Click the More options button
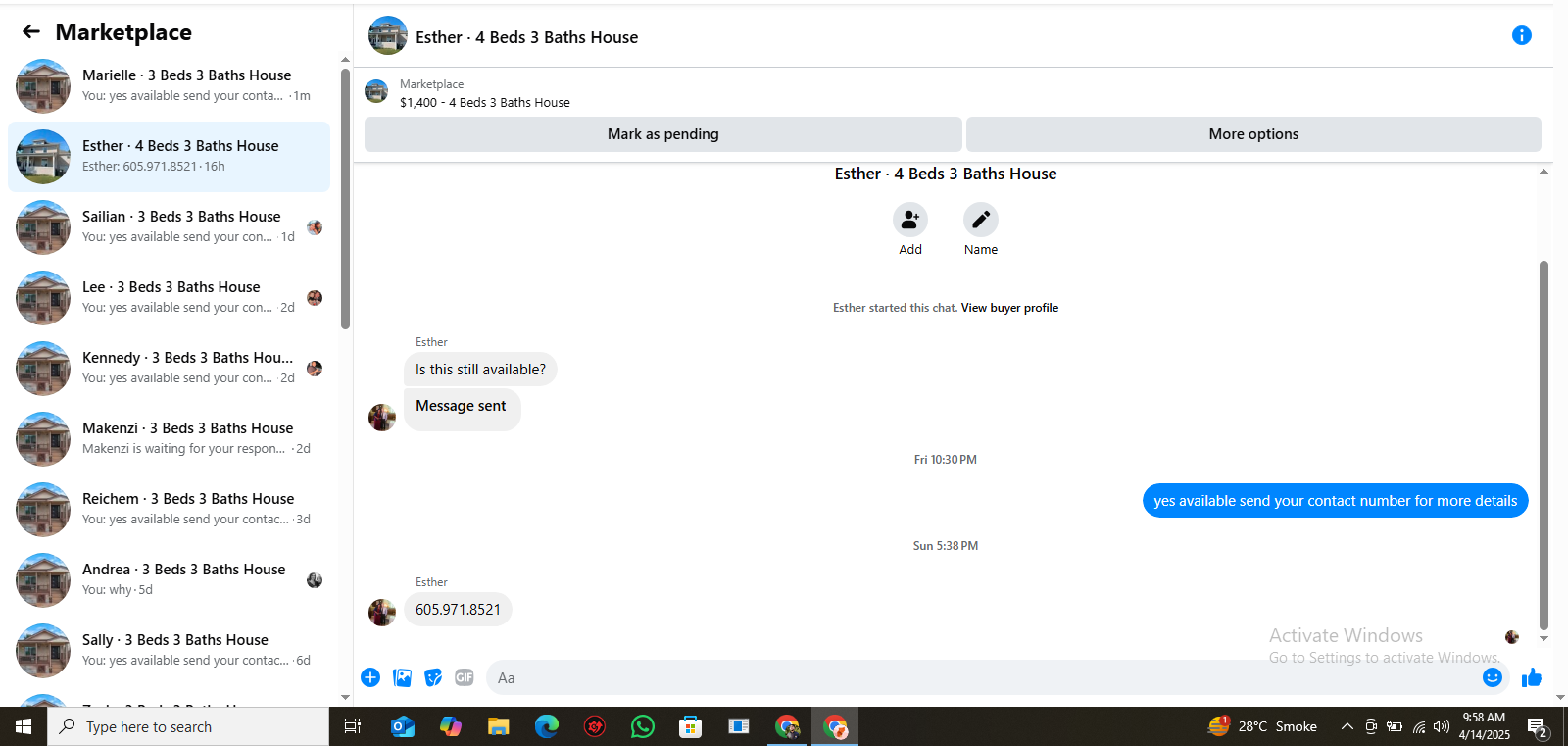1568x746 pixels. [1253, 134]
